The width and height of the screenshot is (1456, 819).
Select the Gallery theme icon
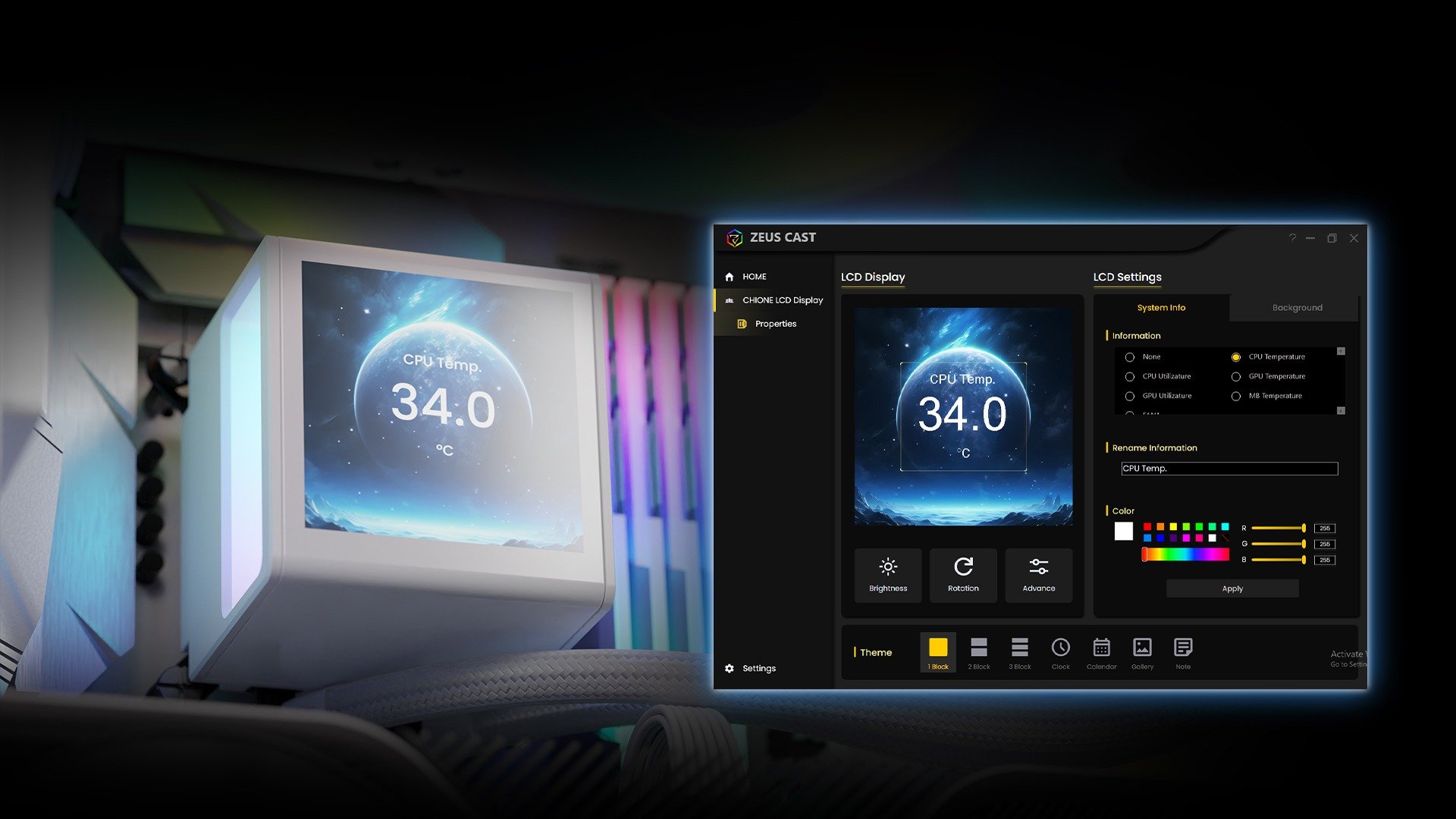[1142, 652]
